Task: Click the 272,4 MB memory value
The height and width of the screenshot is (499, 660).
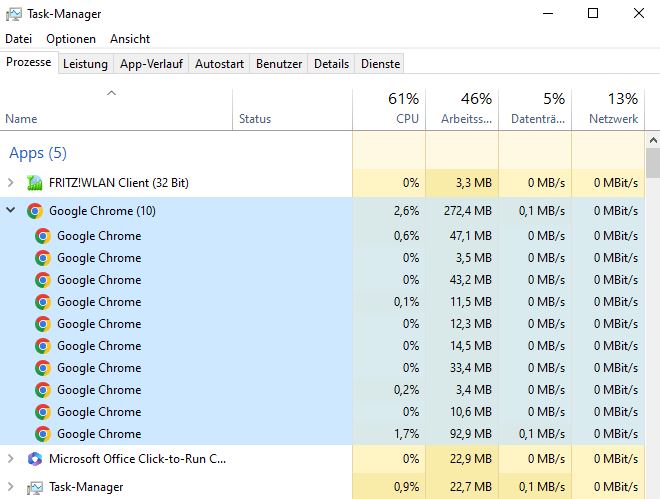Action: [468, 211]
